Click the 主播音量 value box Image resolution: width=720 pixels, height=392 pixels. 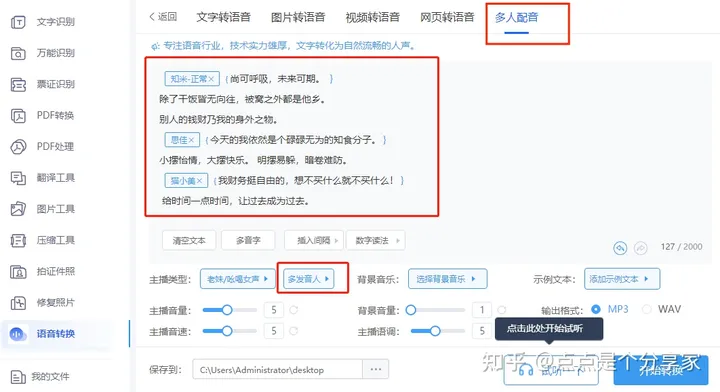pos(274,310)
